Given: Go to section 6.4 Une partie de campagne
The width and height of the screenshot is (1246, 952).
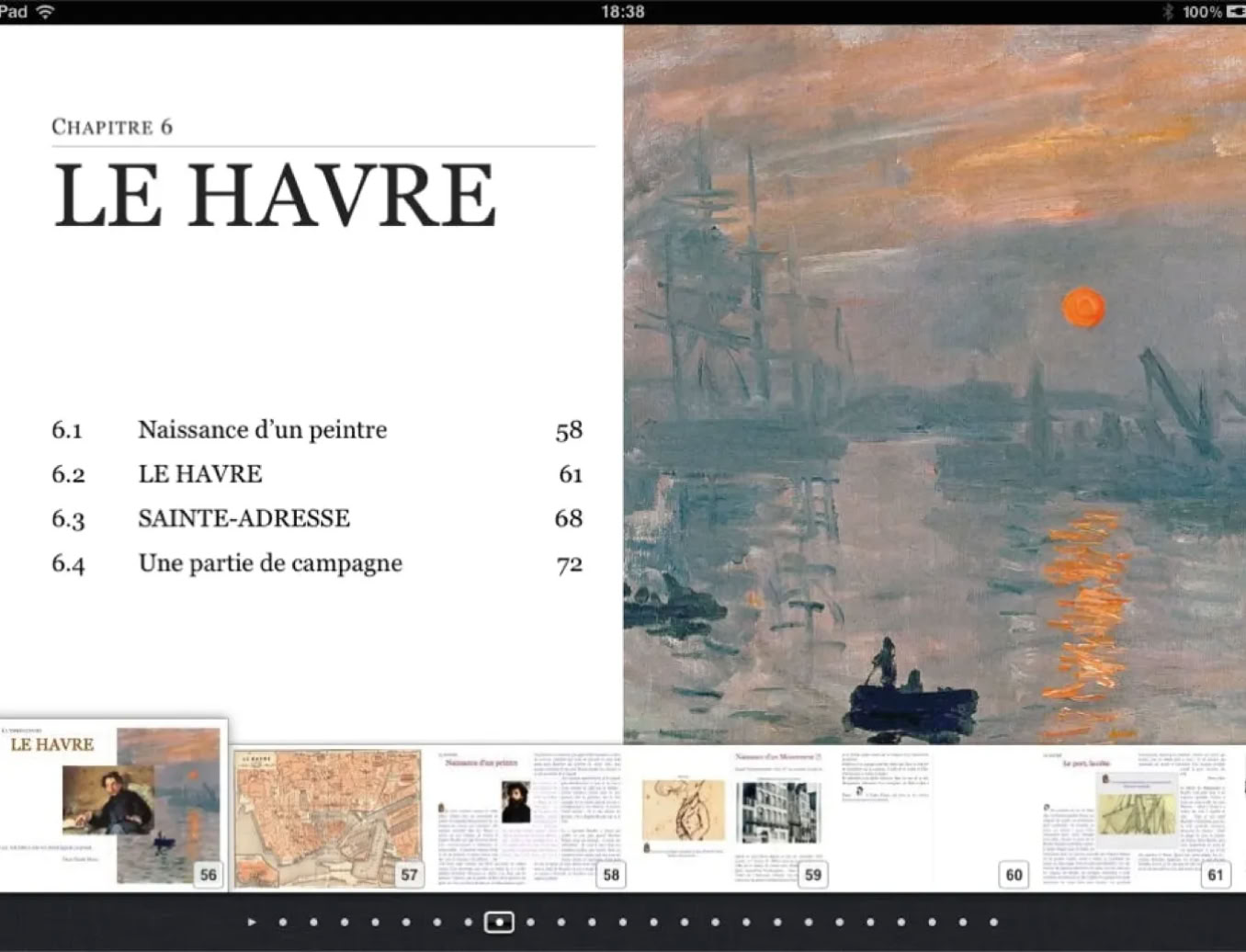Looking at the screenshot, I should (x=270, y=563).
